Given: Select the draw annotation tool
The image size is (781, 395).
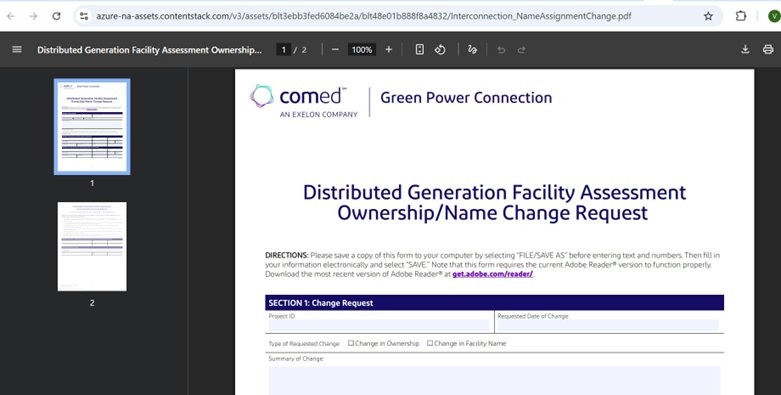Looking at the screenshot, I should 472,49.
